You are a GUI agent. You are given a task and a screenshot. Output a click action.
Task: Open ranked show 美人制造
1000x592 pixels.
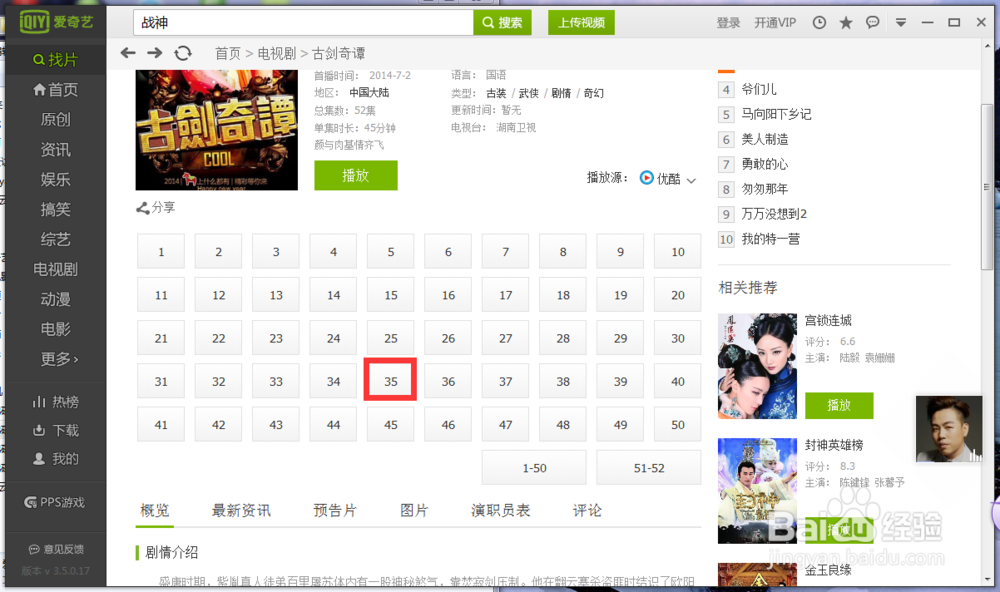click(765, 139)
